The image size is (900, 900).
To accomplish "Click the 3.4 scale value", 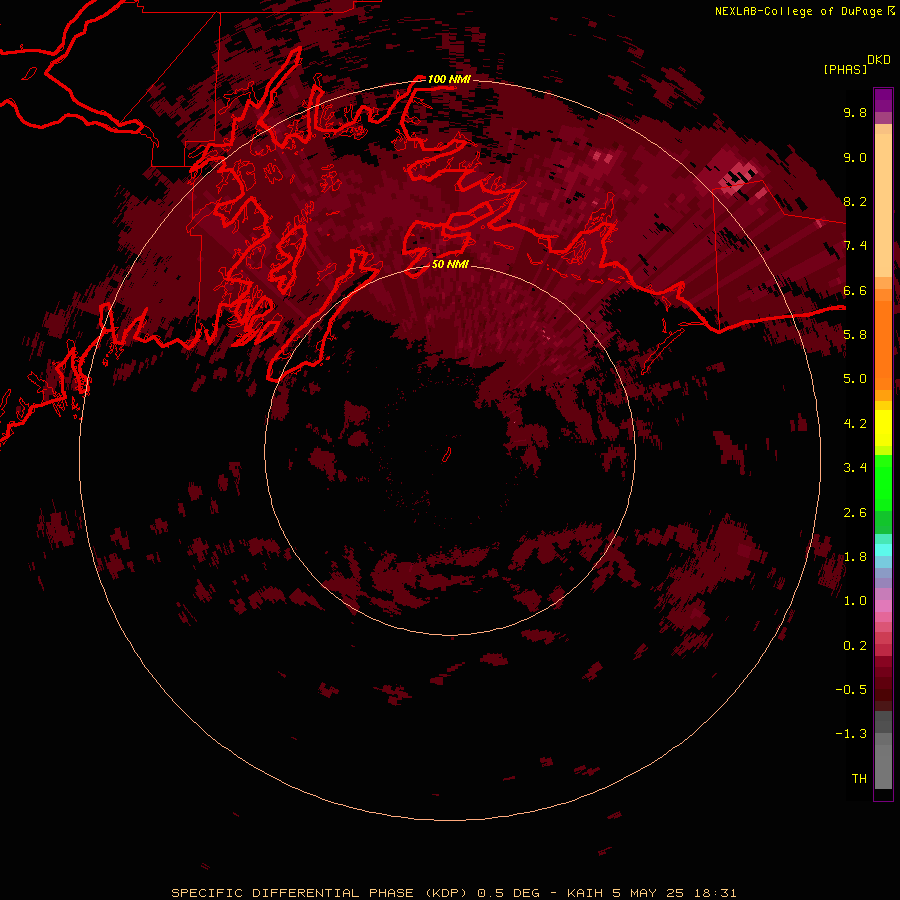I will tap(855, 468).
